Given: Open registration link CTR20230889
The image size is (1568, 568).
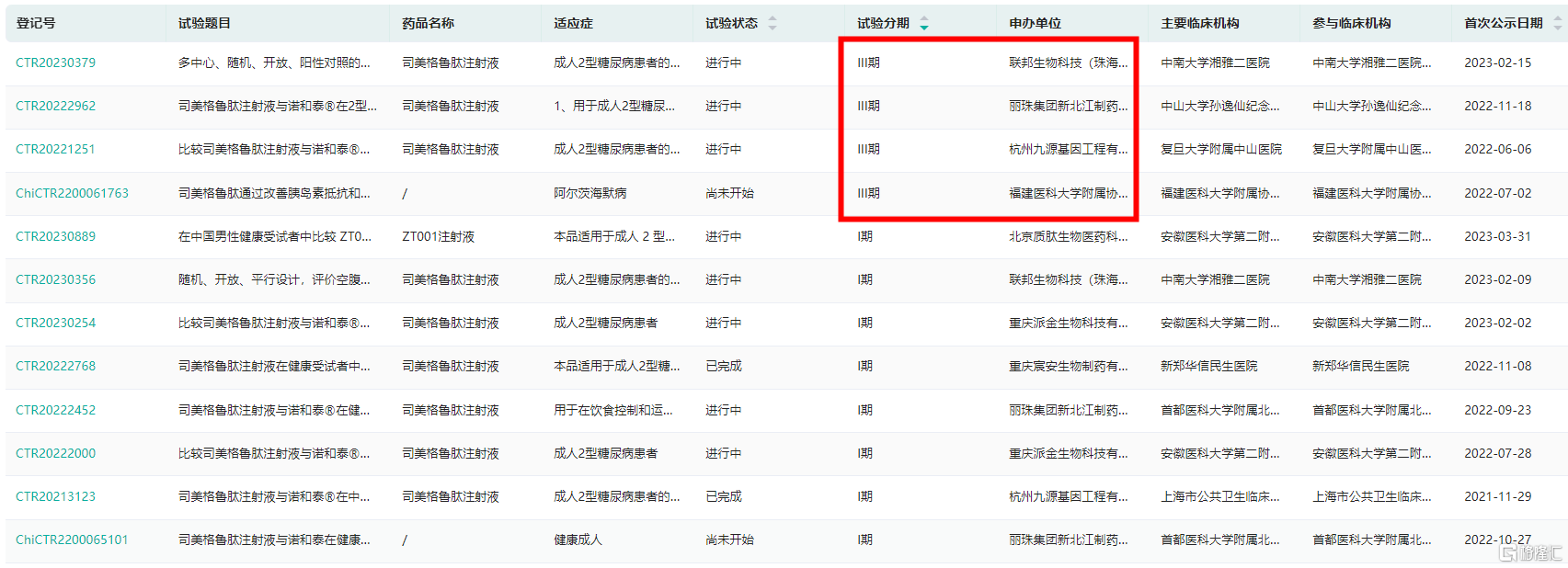Looking at the screenshot, I should (55, 236).
